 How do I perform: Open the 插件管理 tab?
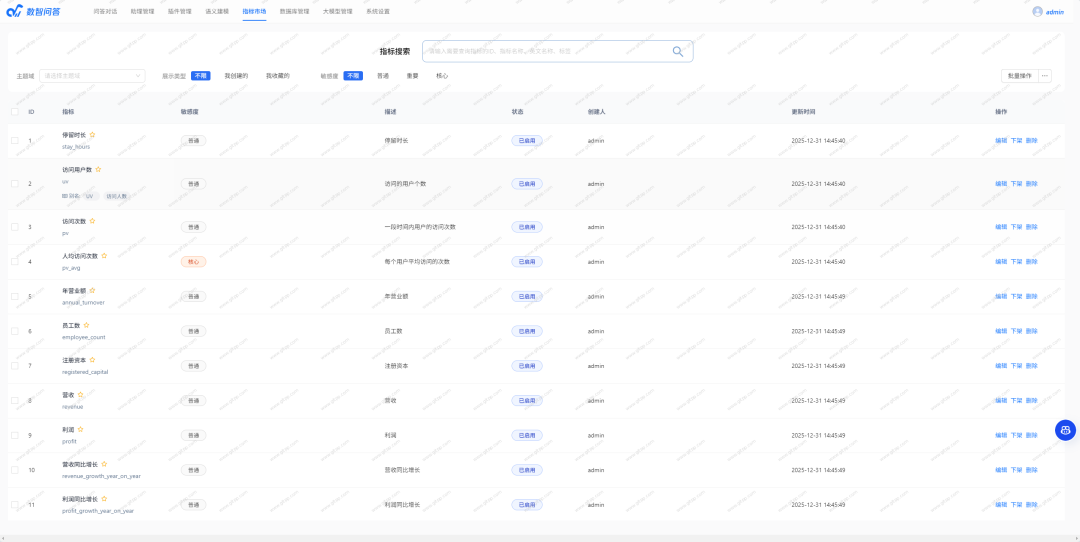coord(180,12)
